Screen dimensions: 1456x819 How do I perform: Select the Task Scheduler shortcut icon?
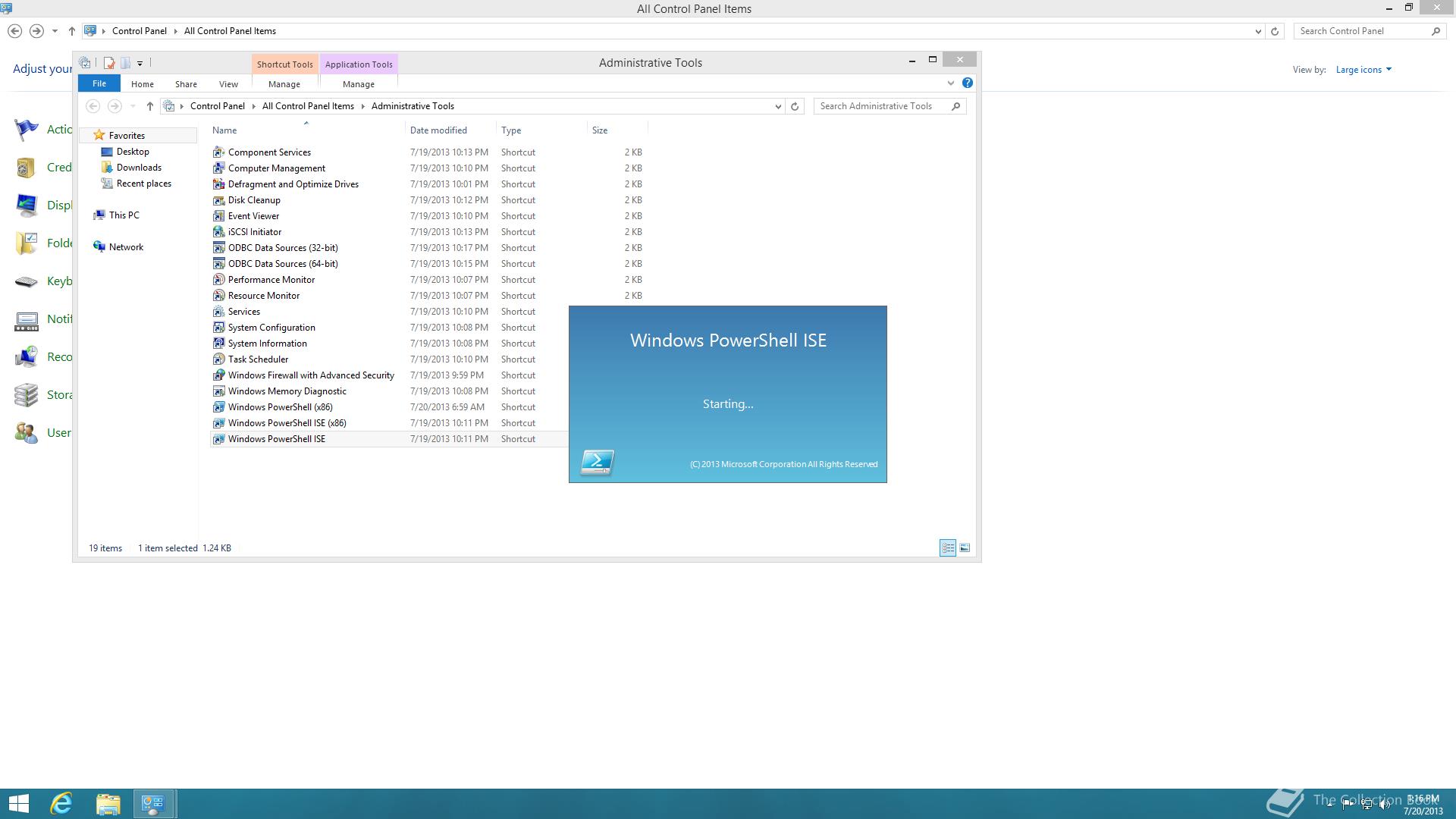click(219, 359)
